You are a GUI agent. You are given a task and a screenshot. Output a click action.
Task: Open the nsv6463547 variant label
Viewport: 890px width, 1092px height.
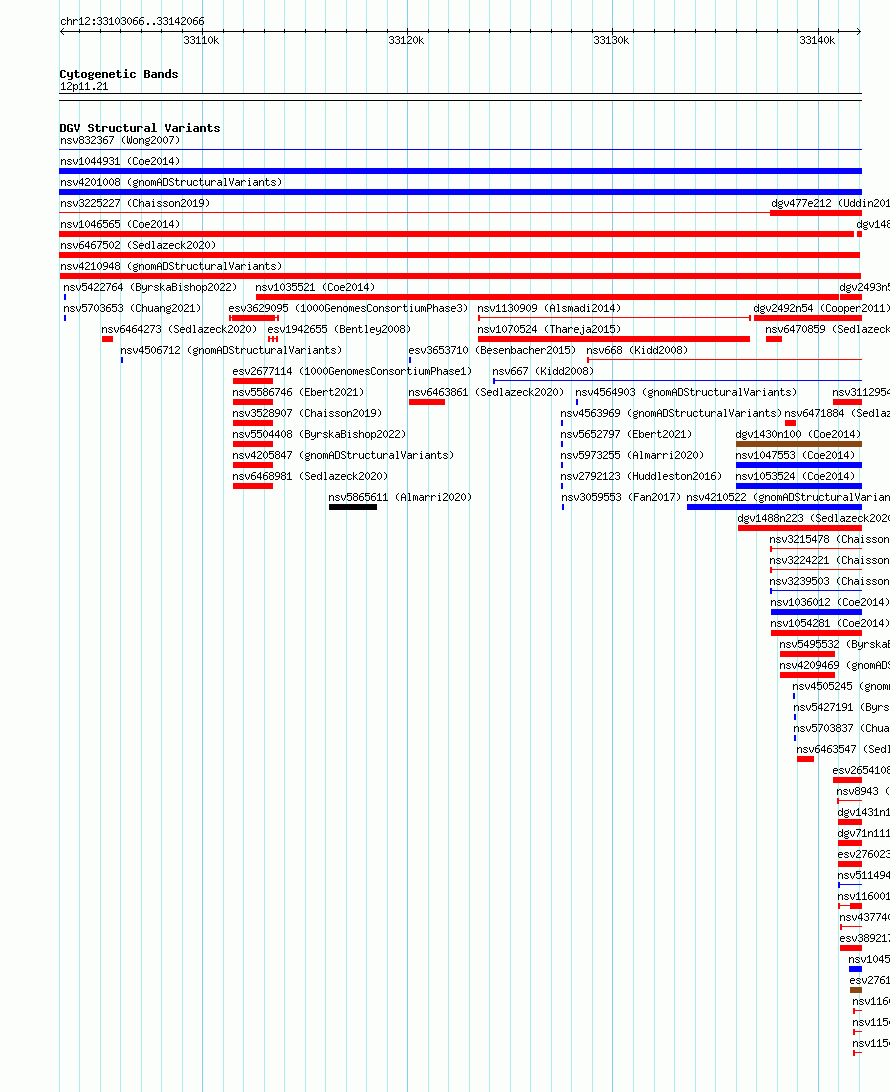click(x=843, y=749)
